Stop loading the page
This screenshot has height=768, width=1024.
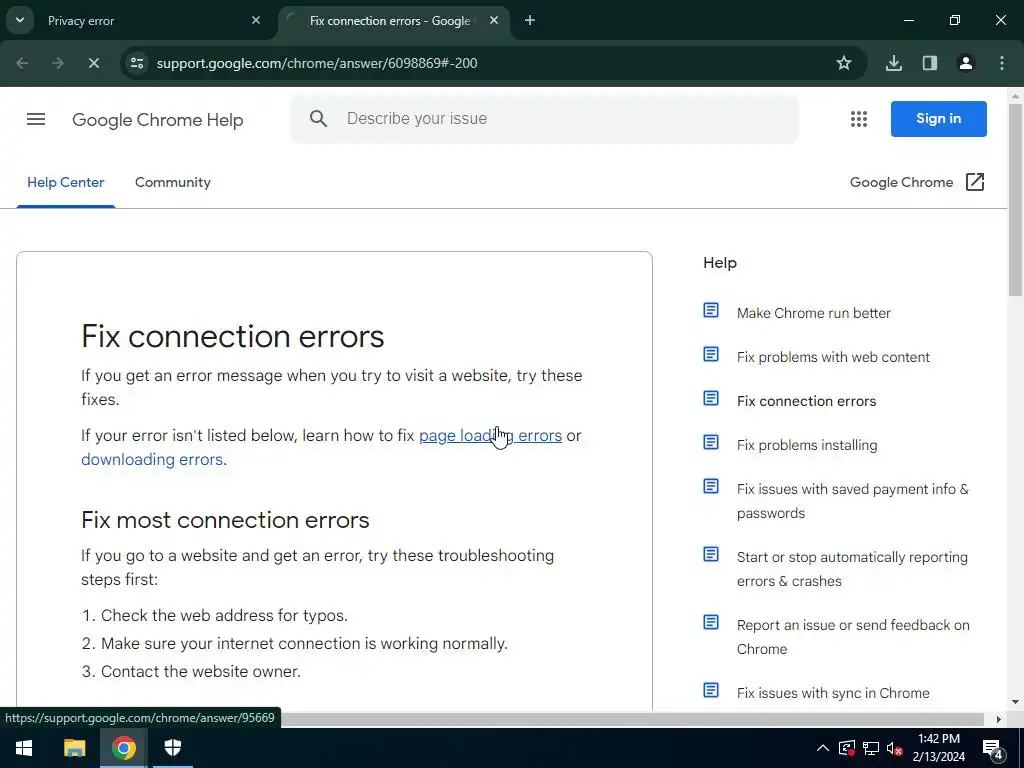[x=93, y=63]
